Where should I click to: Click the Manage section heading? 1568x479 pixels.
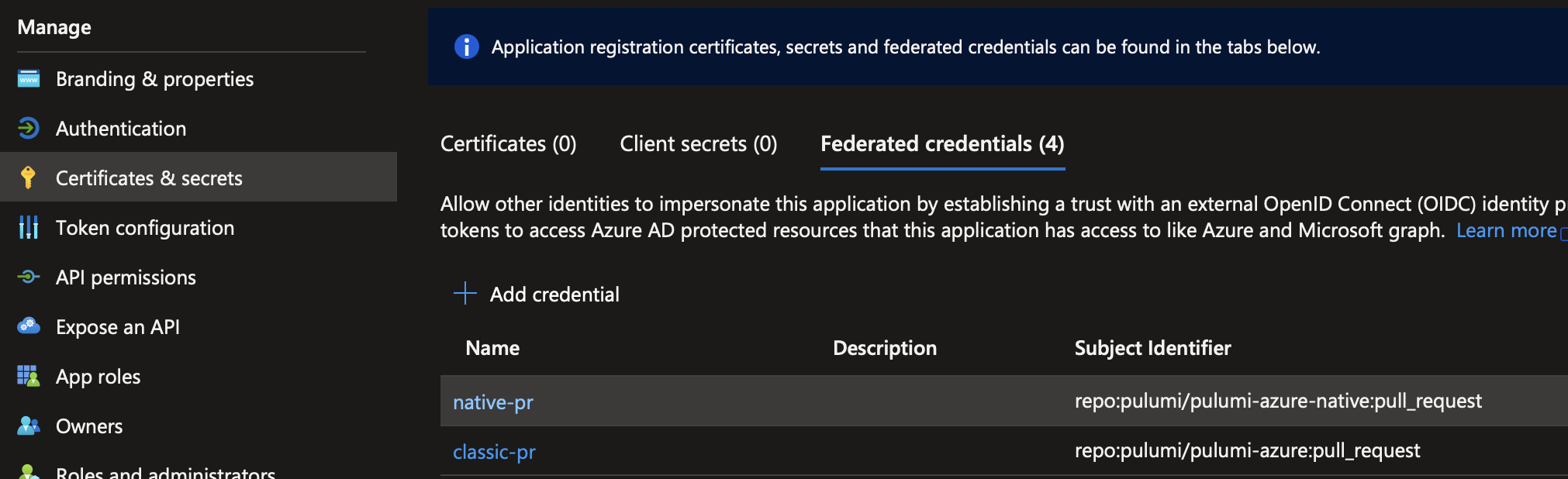point(54,27)
